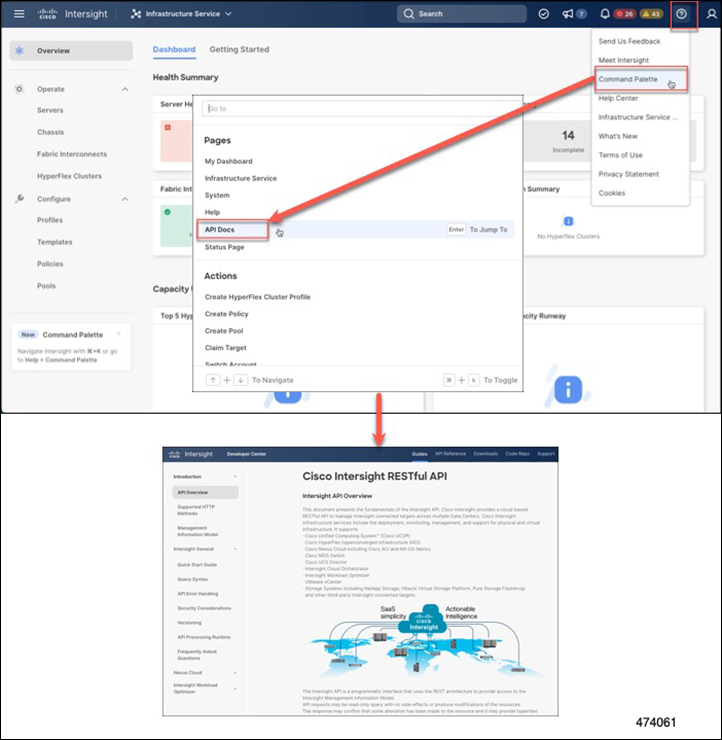Image resolution: width=722 pixels, height=740 pixels.
Task: Open the hamburger navigation menu
Action: tap(19, 14)
